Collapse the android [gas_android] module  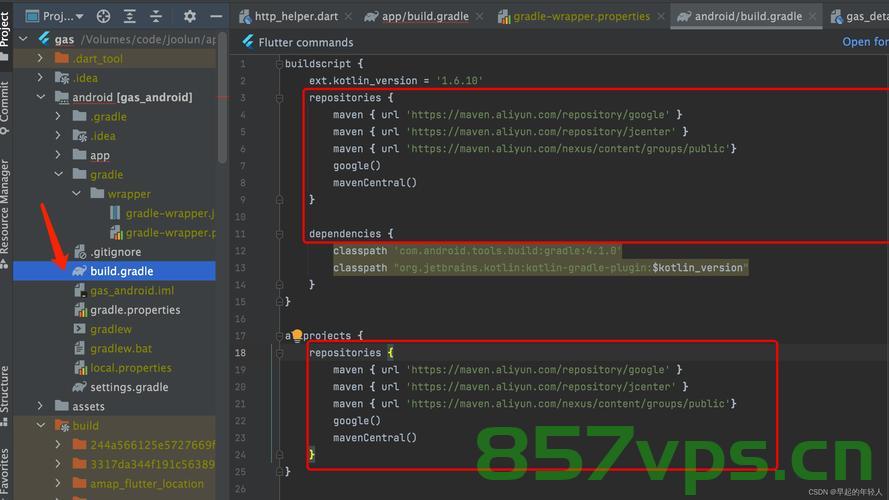(x=40, y=97)
